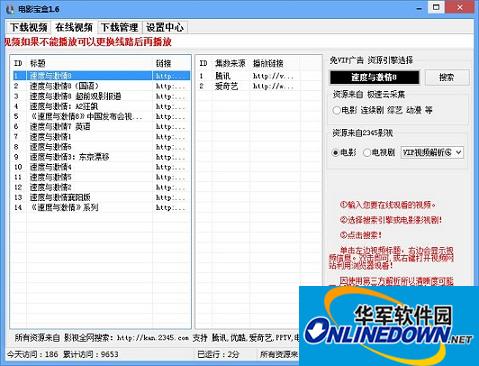The height and width of the screenshot is (366, 479).
Task: Select row 4 速度与激情: A2狂飙
Action: pos(101,106)
